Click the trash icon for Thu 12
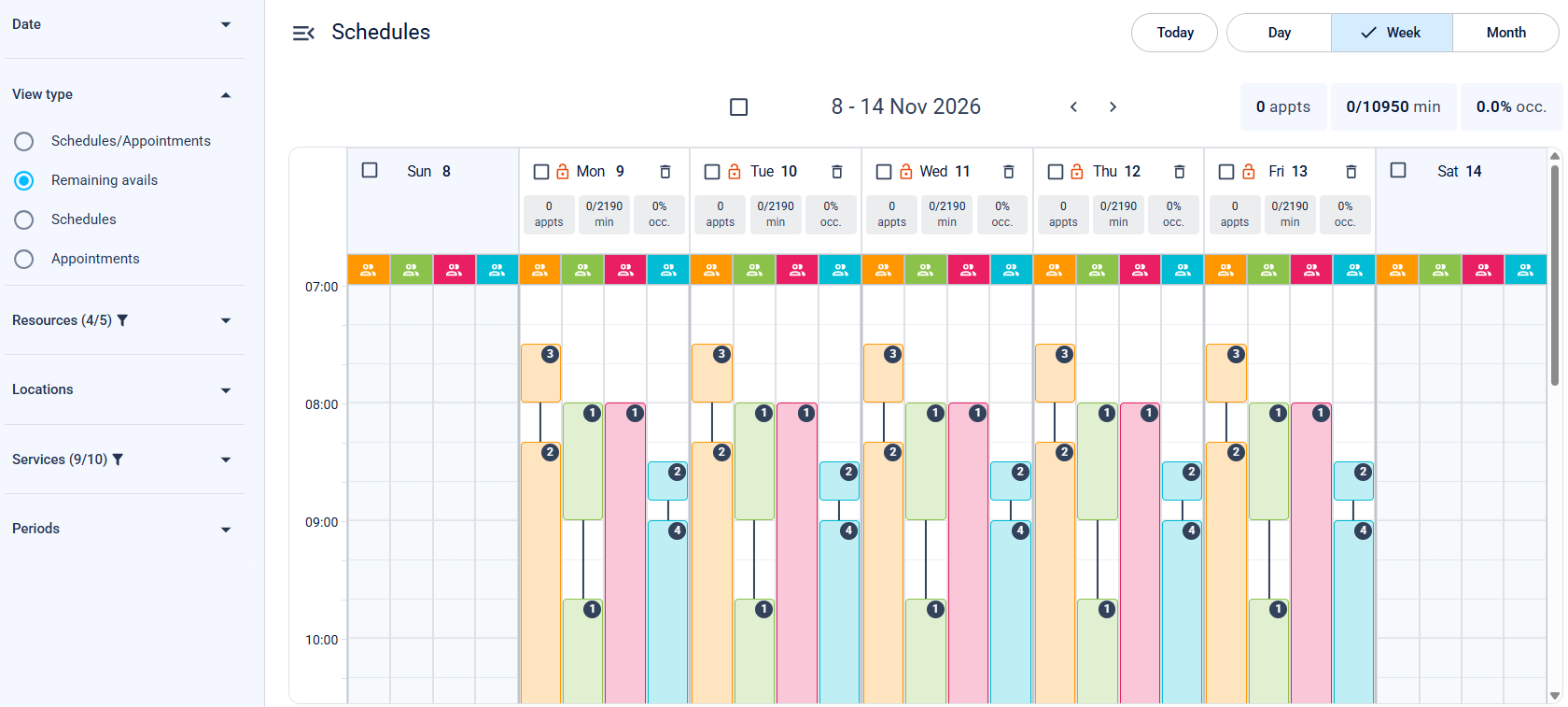Screen dimensions: 1568x707 tap(1180, 172)
